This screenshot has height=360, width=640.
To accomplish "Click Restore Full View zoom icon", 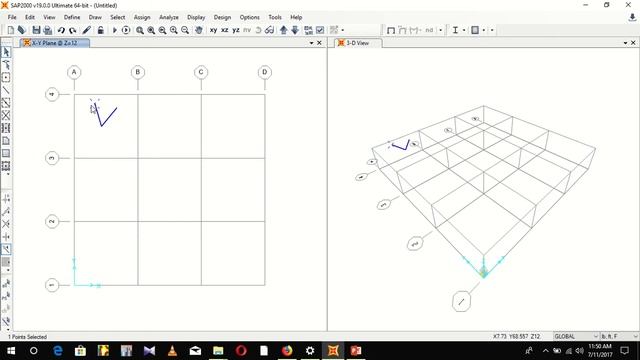I will (x=151, y=30).
